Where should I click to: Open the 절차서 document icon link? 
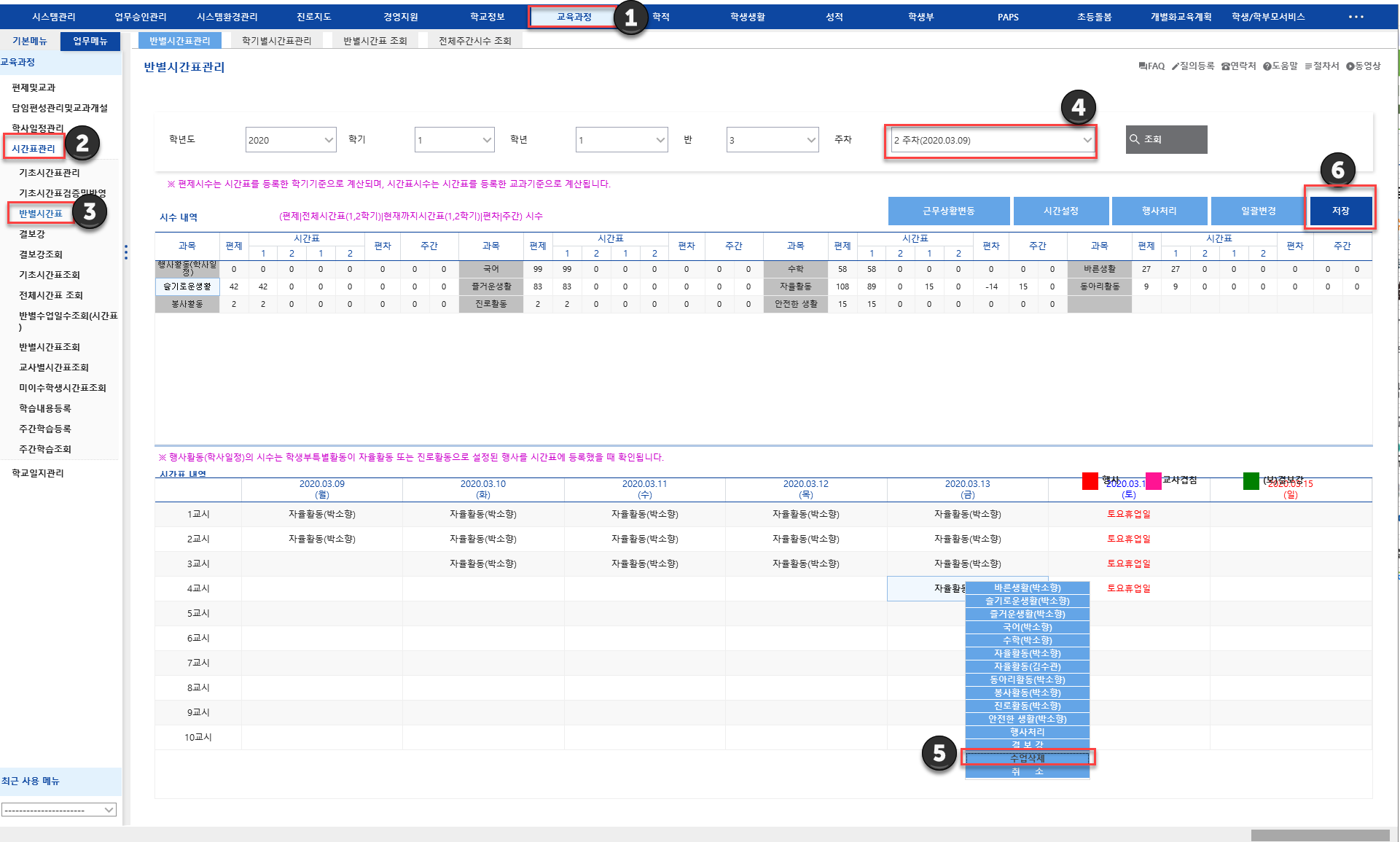click(x=1309, y=66)
